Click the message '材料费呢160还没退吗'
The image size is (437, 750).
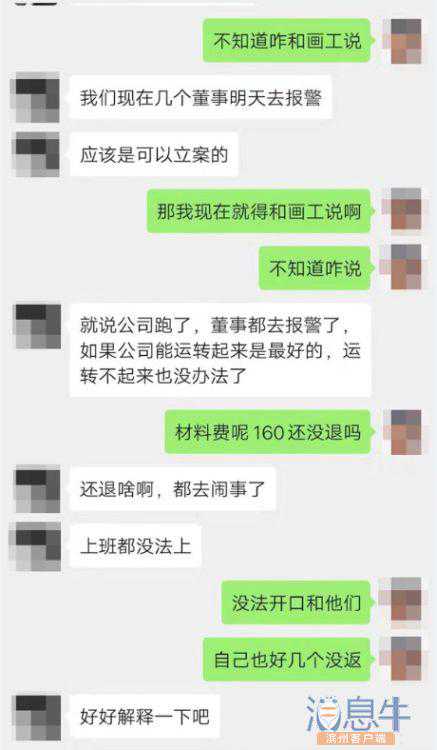(x=268, y=432)
